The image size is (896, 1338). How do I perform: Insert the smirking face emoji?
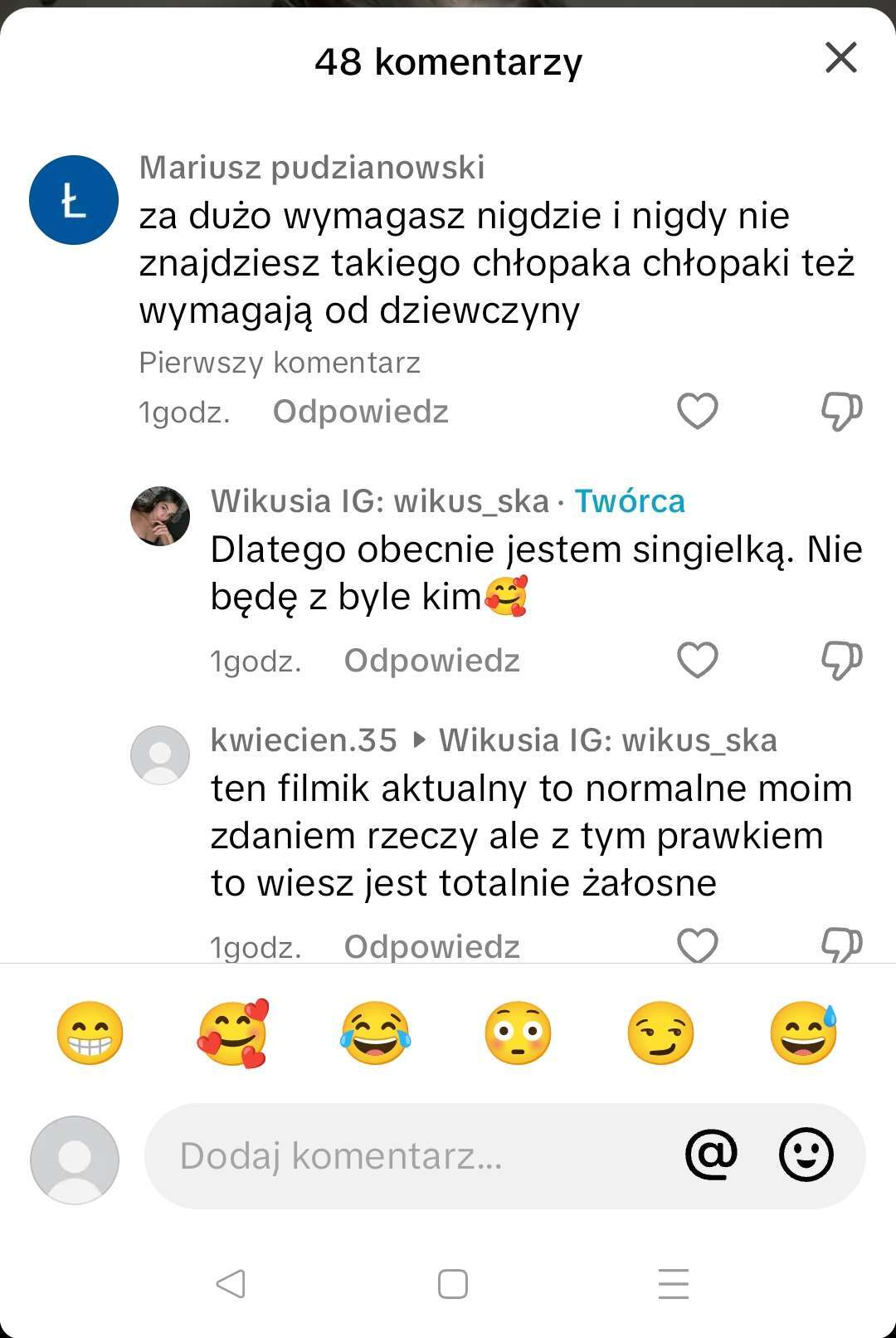(x=660, y=1033)
